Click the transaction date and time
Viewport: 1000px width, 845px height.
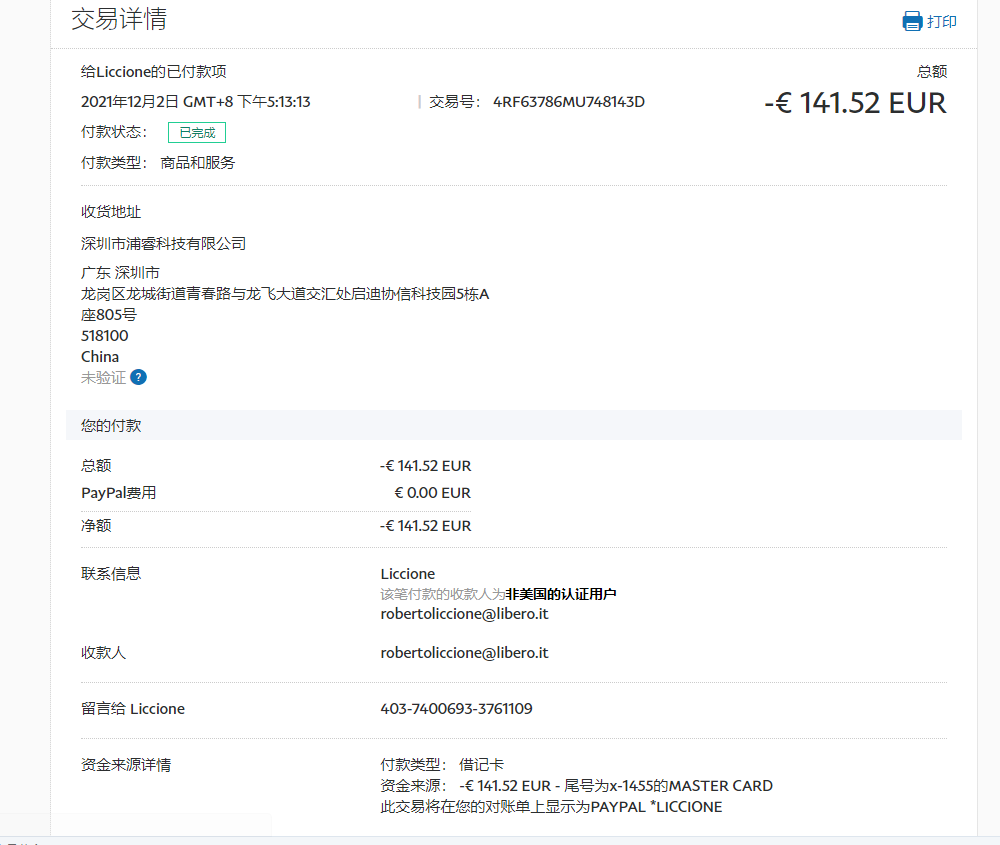(195, 101)
